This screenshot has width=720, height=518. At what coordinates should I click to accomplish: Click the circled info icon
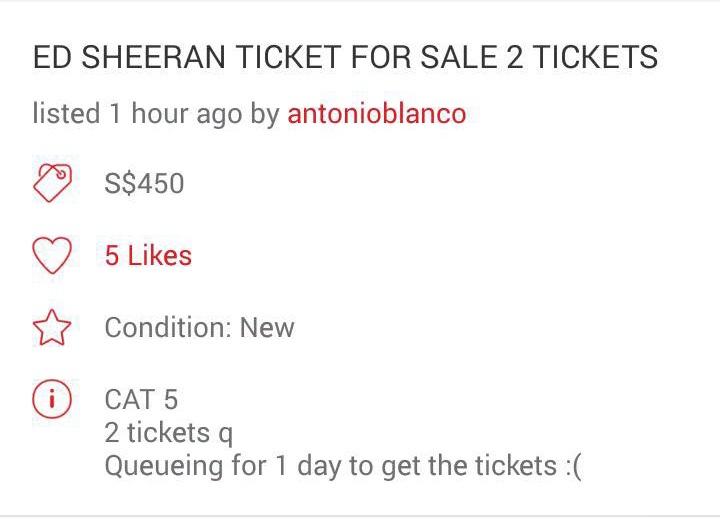pyautogui.click(x=52, y=400)
